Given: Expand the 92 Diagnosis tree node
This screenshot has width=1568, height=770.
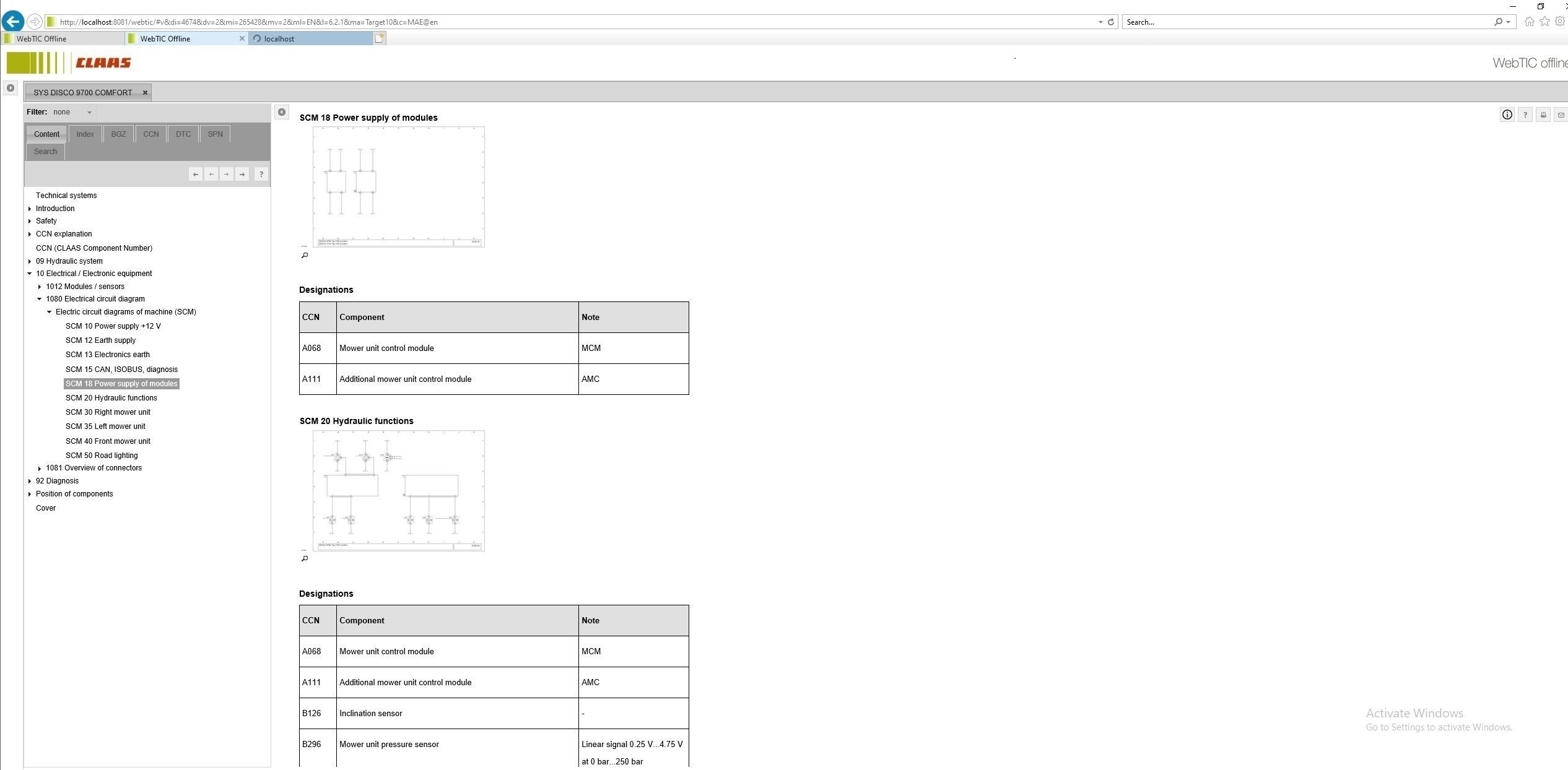Looking at the screenshot, I should coord(29,480).
